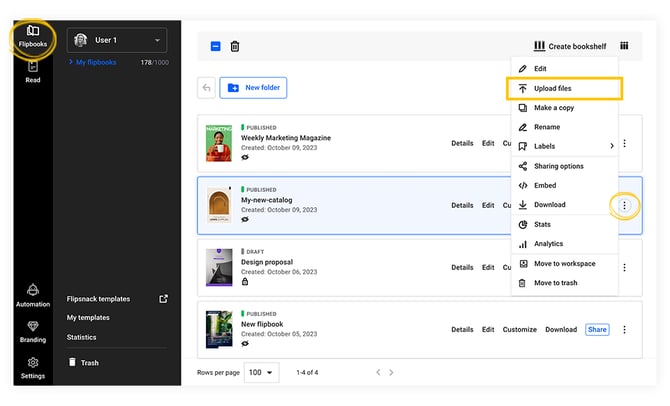Image resolution: width=670 pixels, height=406 pixels.
Task: Open Flipsnack templates link
Action: [98, 299]
